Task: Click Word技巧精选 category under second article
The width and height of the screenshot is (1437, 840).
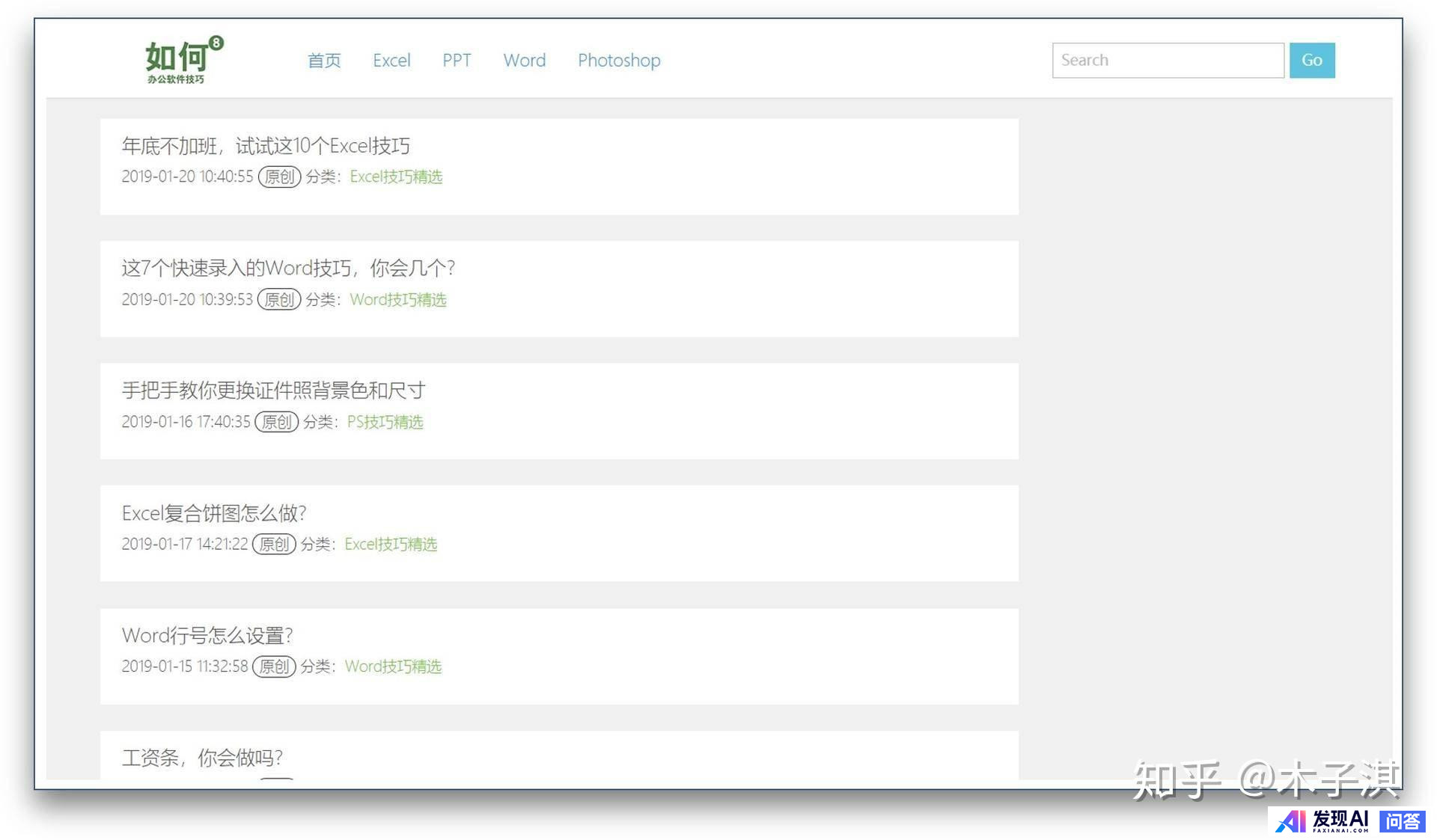Action: click(x=397, y=300)
